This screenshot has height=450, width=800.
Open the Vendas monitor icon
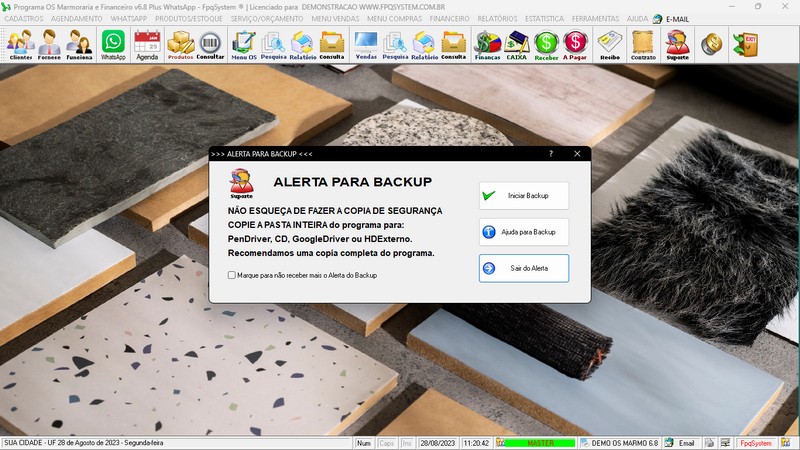[x=366, y=44]
